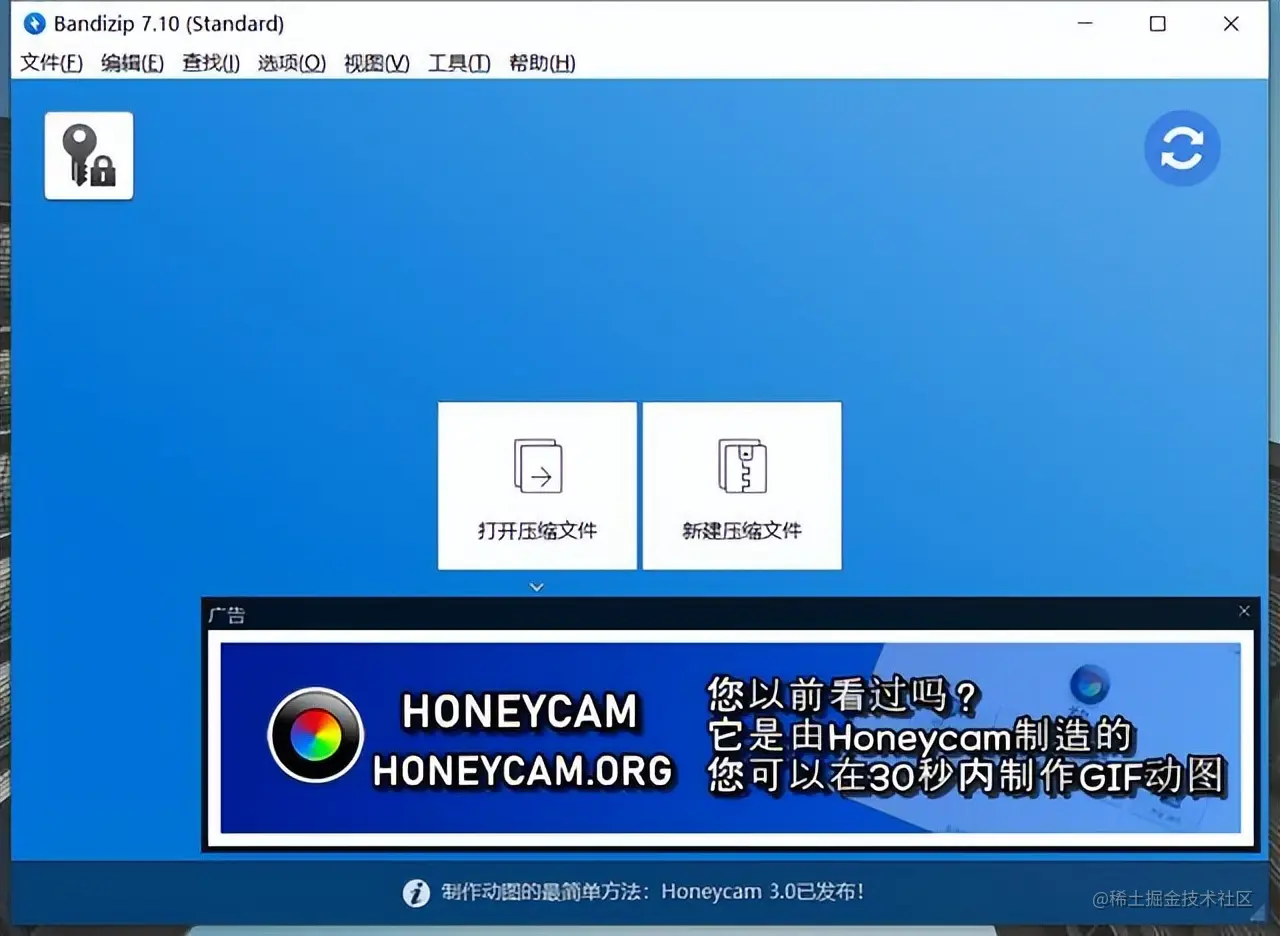Click the Honeycam color wheel logo
Viewport: 1280px width, 936px height.
[316, 735]
